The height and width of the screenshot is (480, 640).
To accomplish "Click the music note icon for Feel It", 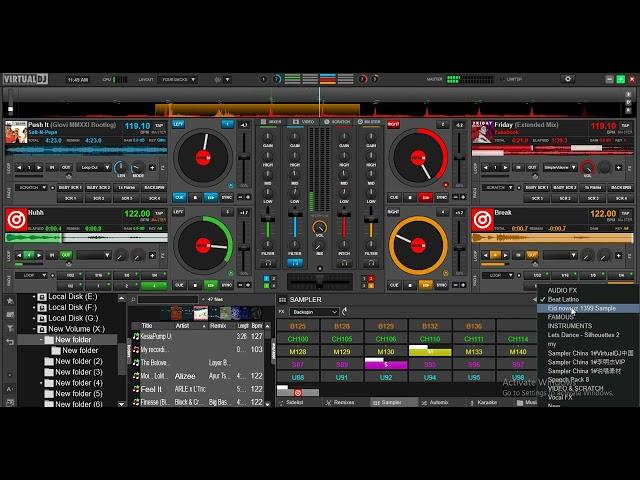I will coord(136,389).
